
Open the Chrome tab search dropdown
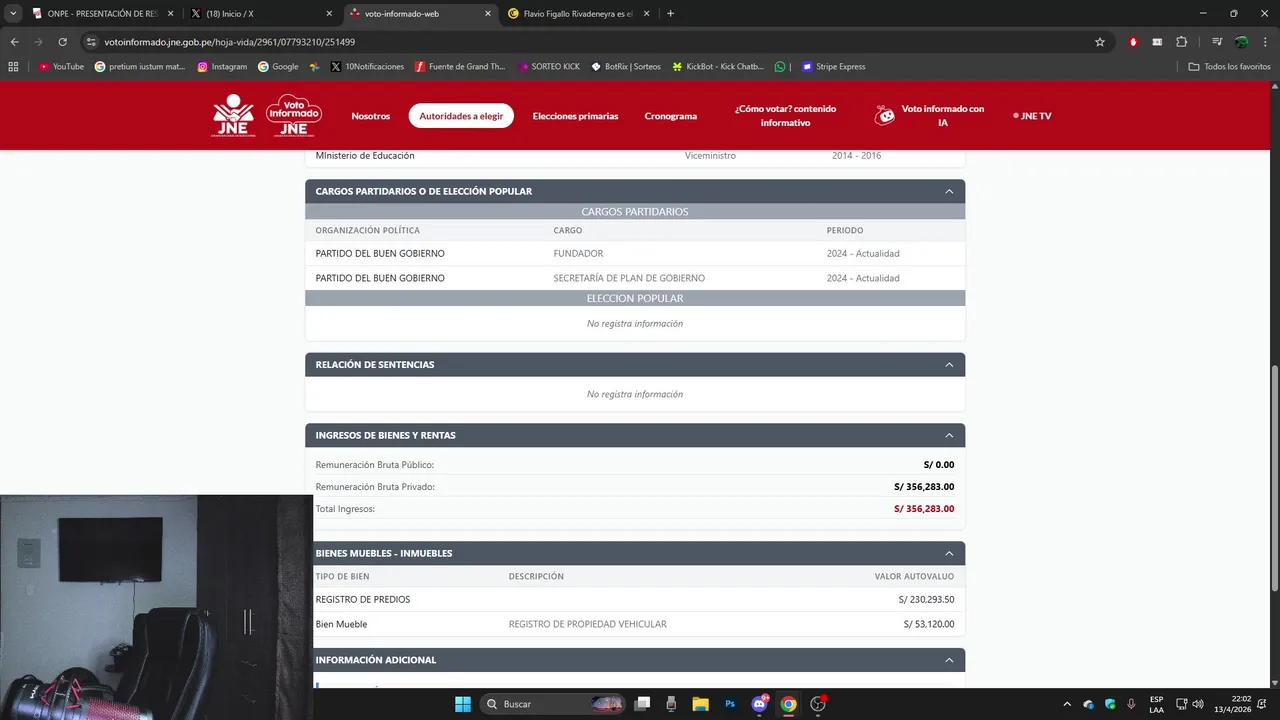(x=13, y=14)
